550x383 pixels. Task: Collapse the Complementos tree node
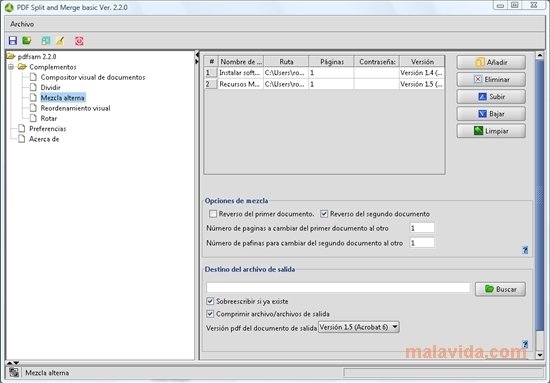11,67
